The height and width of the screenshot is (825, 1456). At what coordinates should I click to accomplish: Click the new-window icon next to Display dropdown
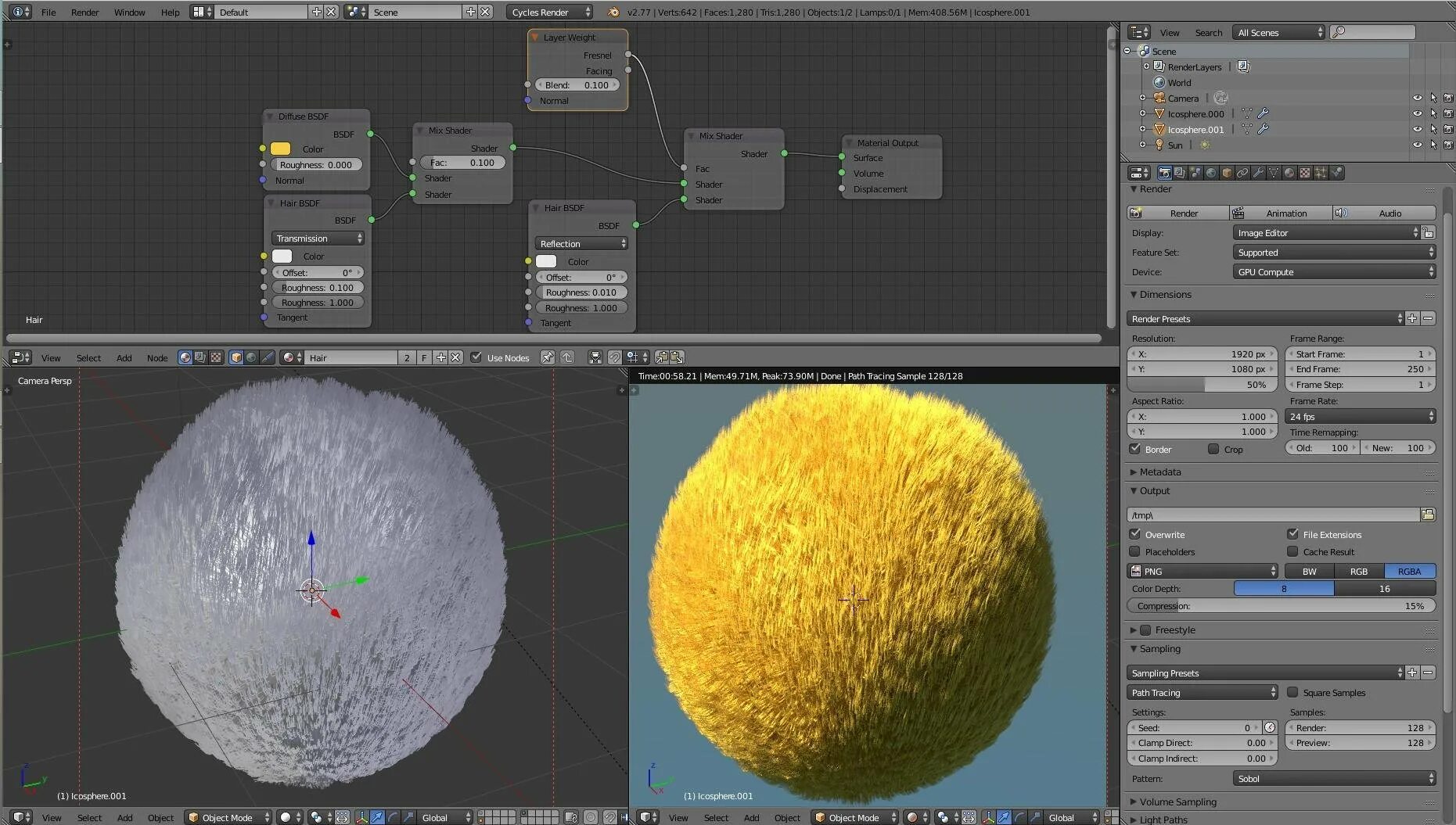pos(1428,232)
